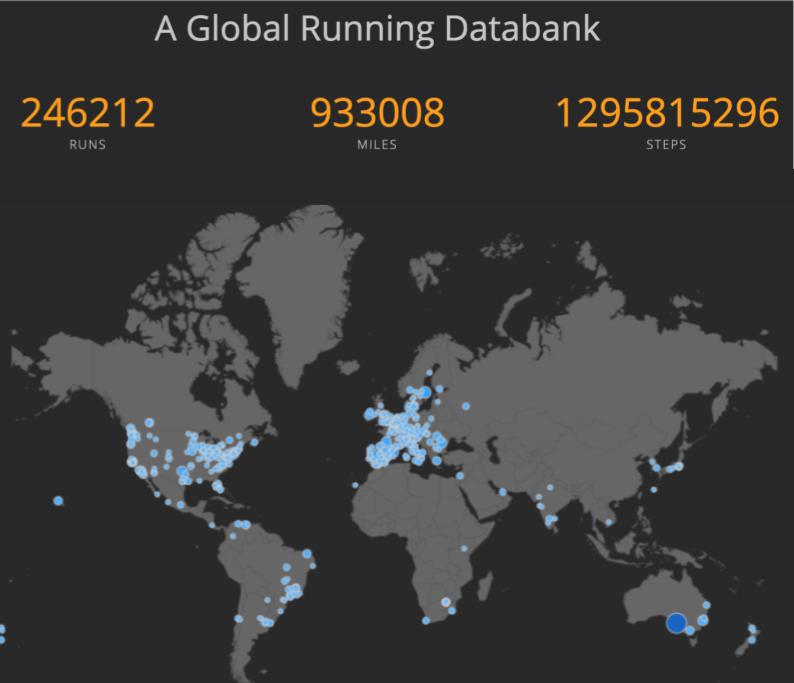Click the large dark blue marker in southern Australia
Viewport: 794px width, 683px height.
coord(676,623)
